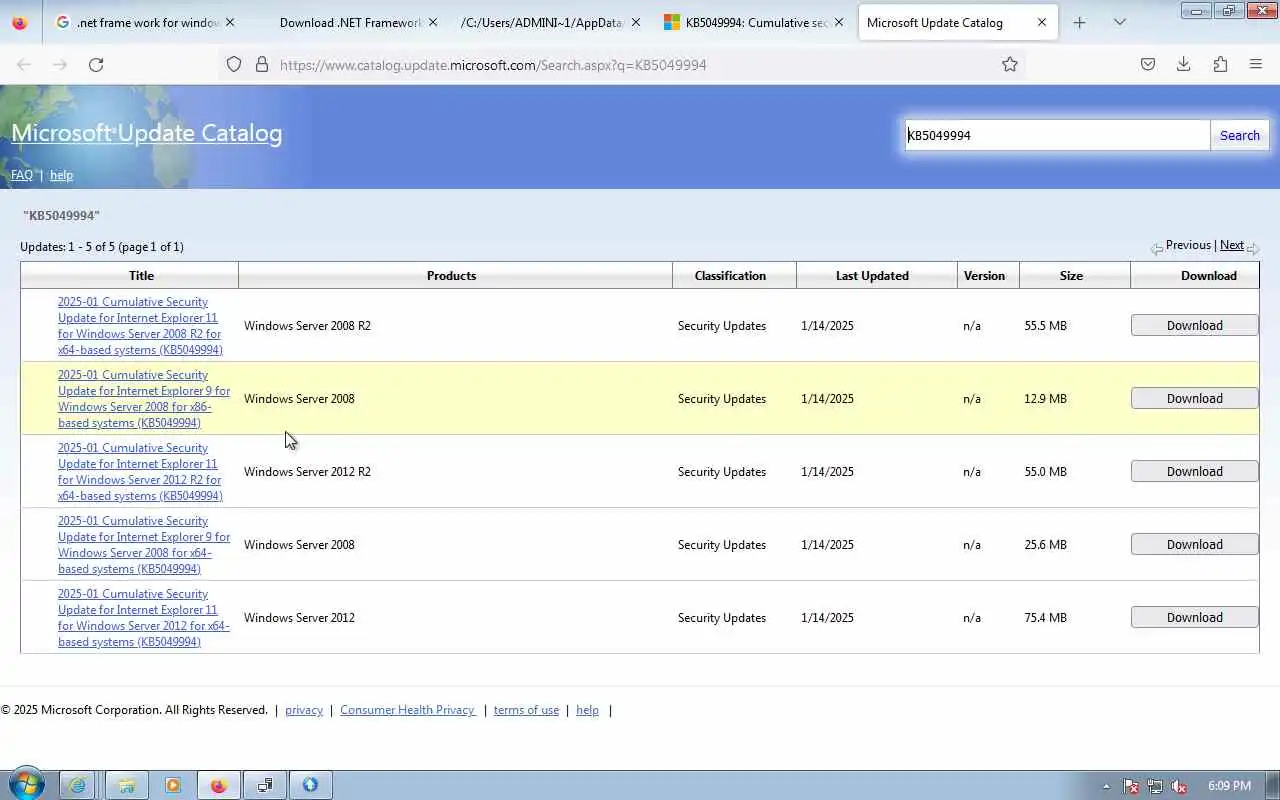Click the muted volume tray icon

coord(1179,786)
